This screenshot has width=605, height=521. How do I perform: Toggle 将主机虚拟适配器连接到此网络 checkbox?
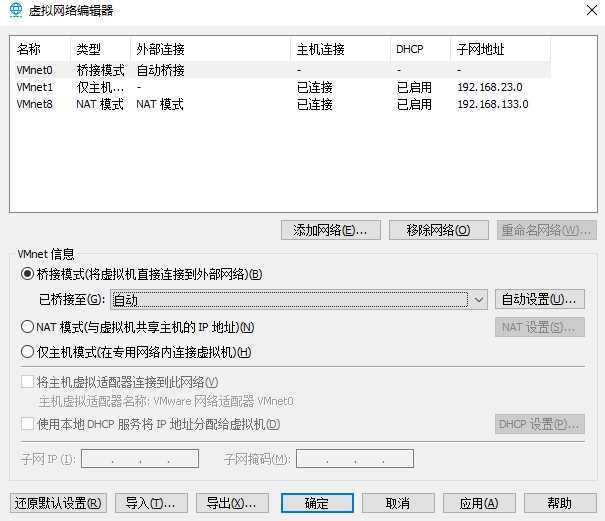pyautogui.click(x=27, y=382)
